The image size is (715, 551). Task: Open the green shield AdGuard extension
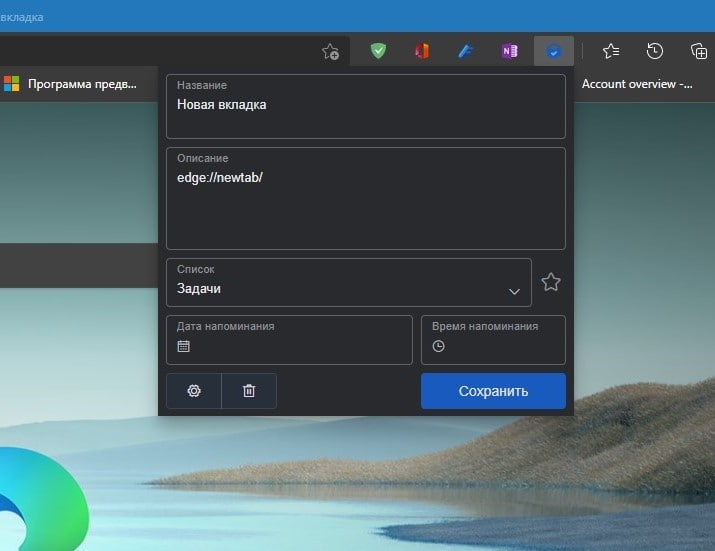click(378, 51)
